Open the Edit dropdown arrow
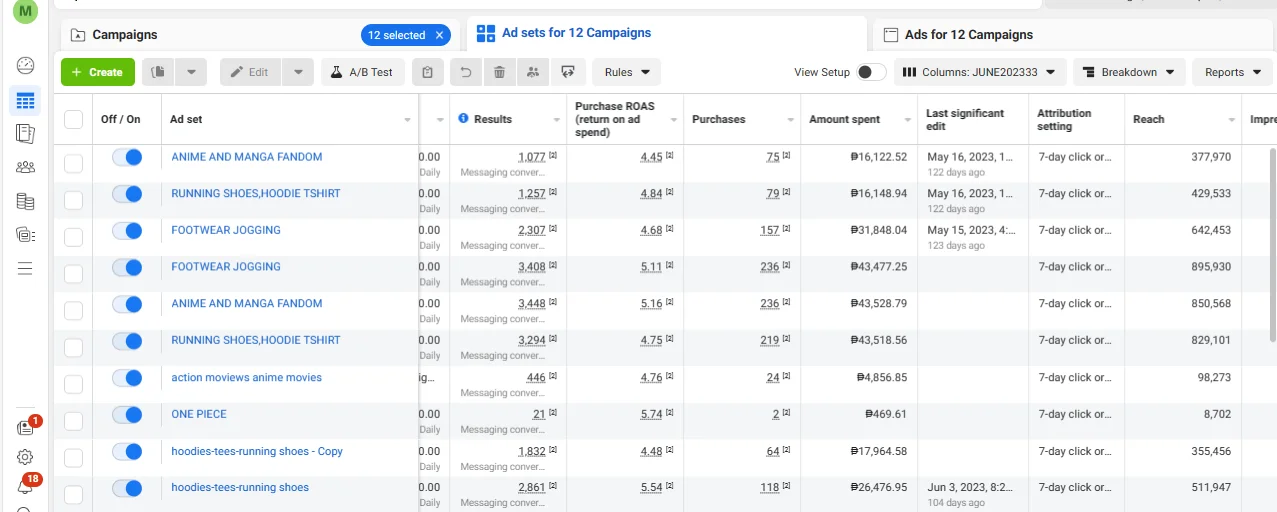The image size is (1277, 512). pos(298,72)
